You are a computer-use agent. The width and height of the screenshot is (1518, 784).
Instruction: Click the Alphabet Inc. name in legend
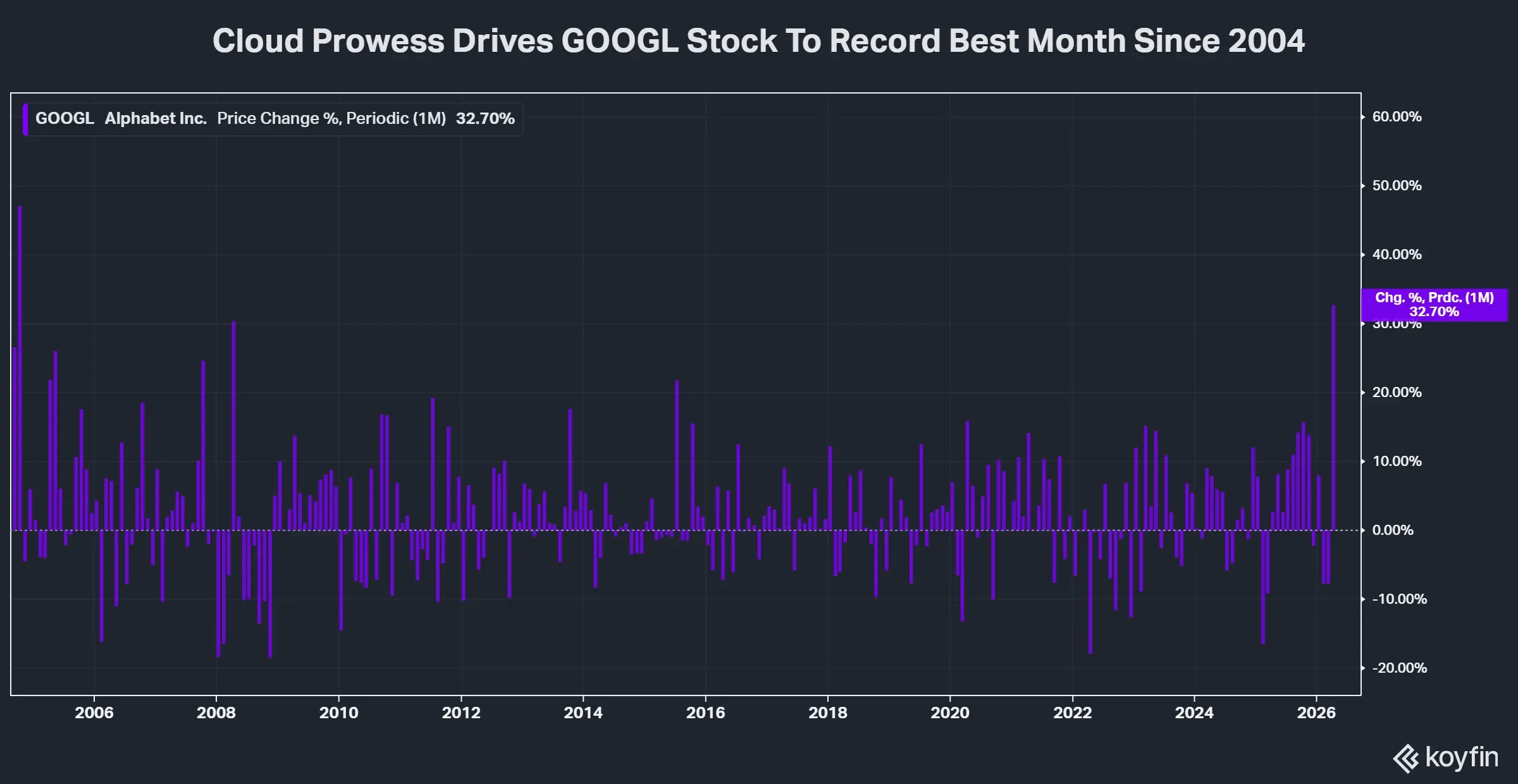pyautogui.click(x=156, y=119)
